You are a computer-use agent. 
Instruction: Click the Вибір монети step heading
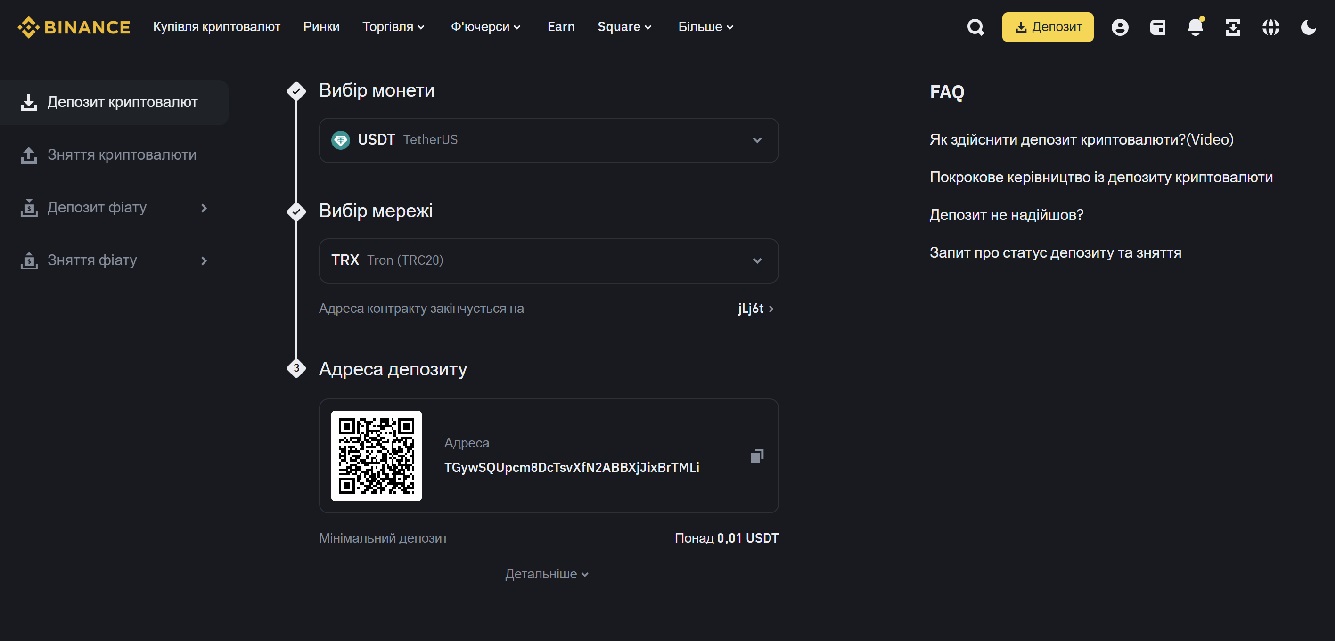click(x=377, y=91)
